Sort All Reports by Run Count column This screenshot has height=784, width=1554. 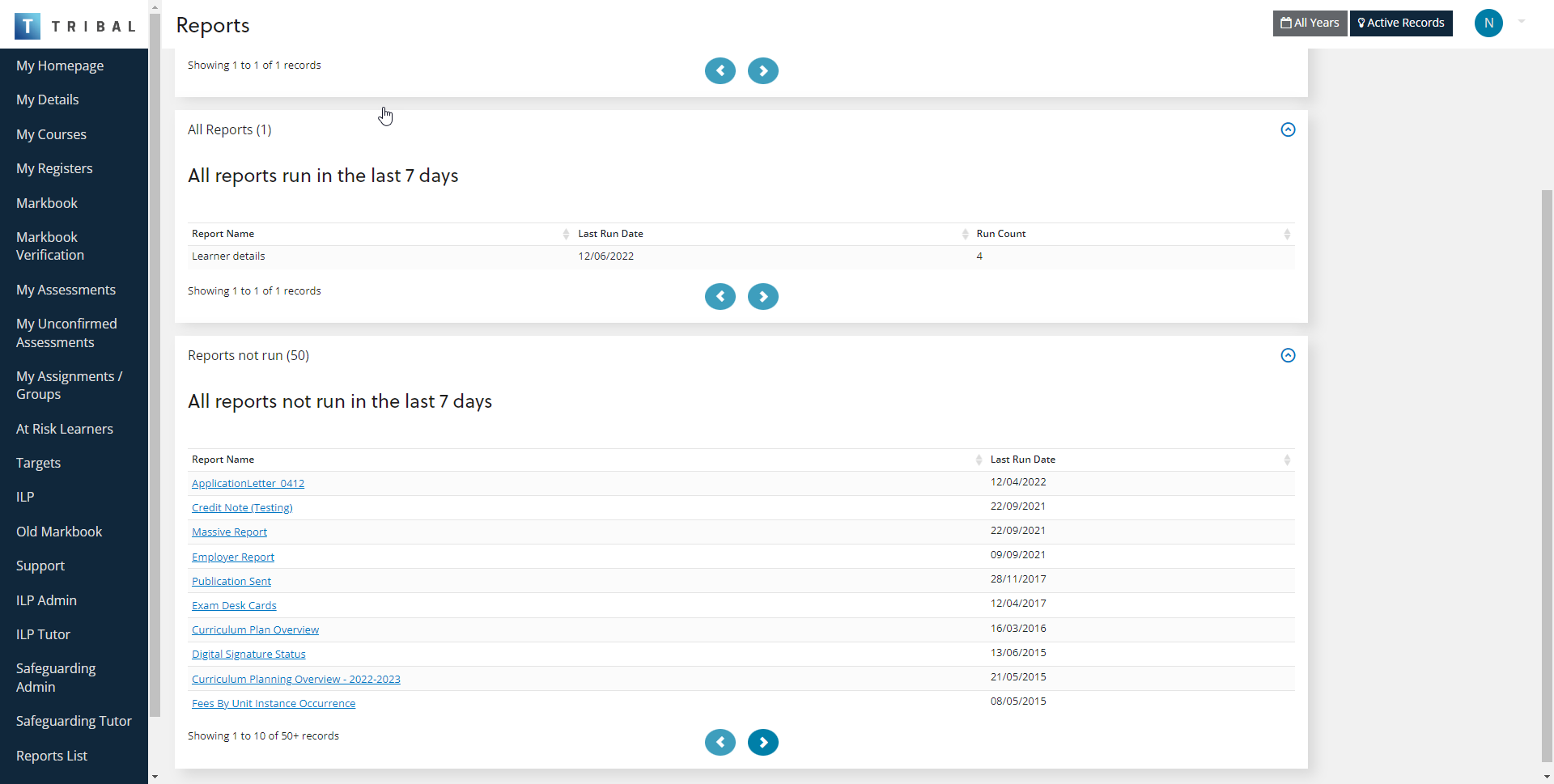click(x=1000, y=234)
